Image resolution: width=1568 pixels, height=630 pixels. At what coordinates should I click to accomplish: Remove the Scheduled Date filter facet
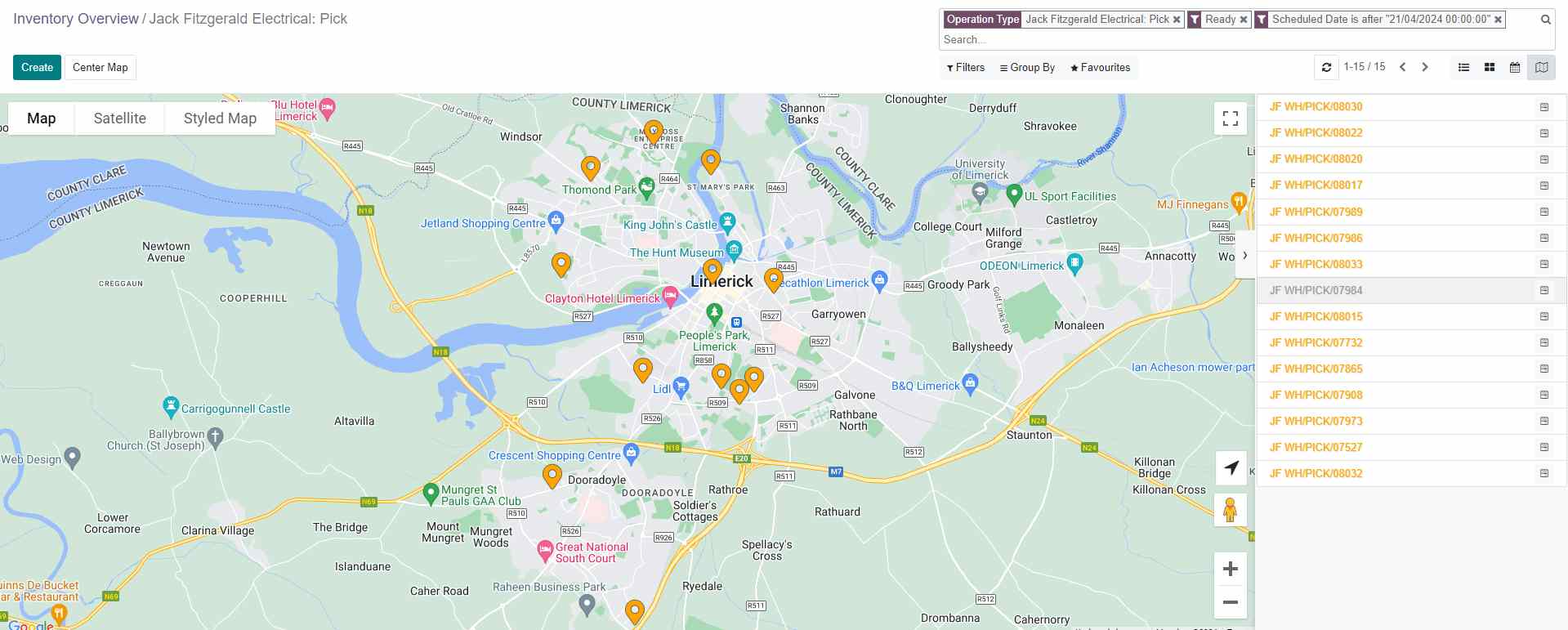point(1499,20)
